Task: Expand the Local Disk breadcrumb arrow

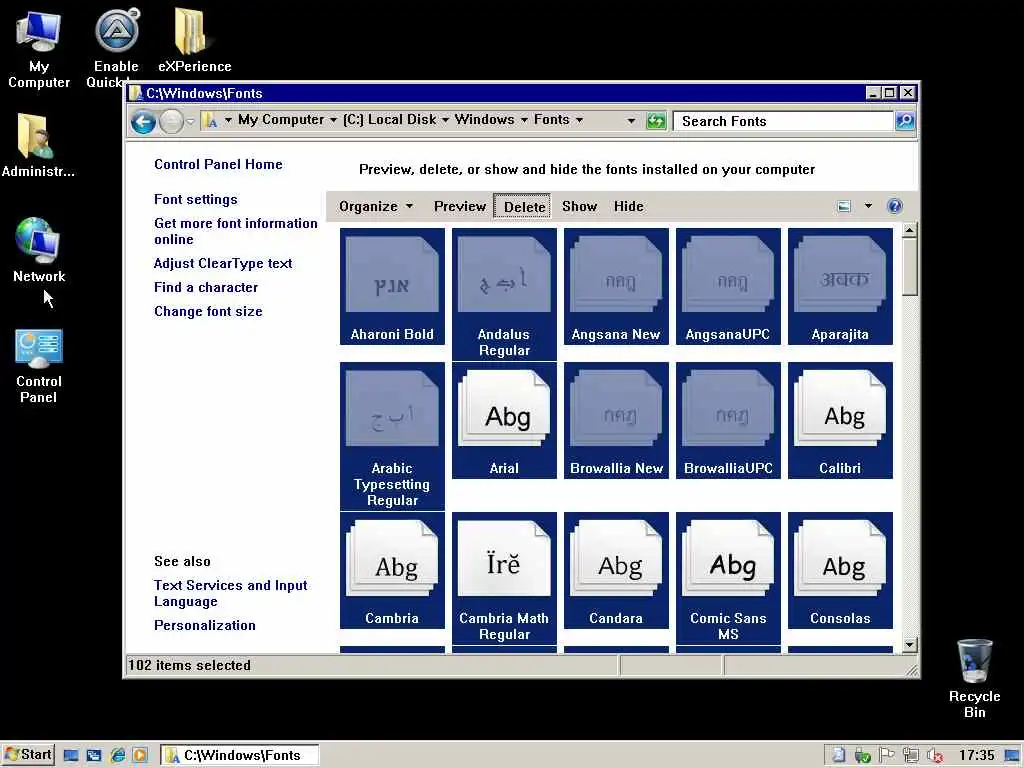Action: [445, 120]
